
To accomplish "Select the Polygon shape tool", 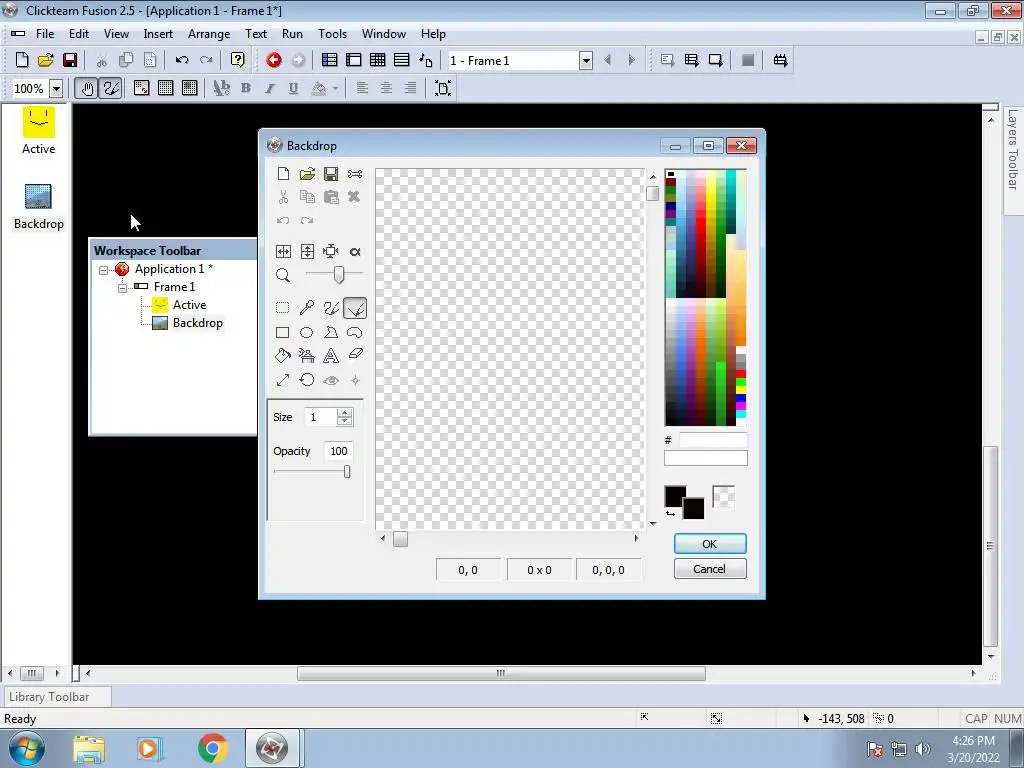I will coord(331,332).
